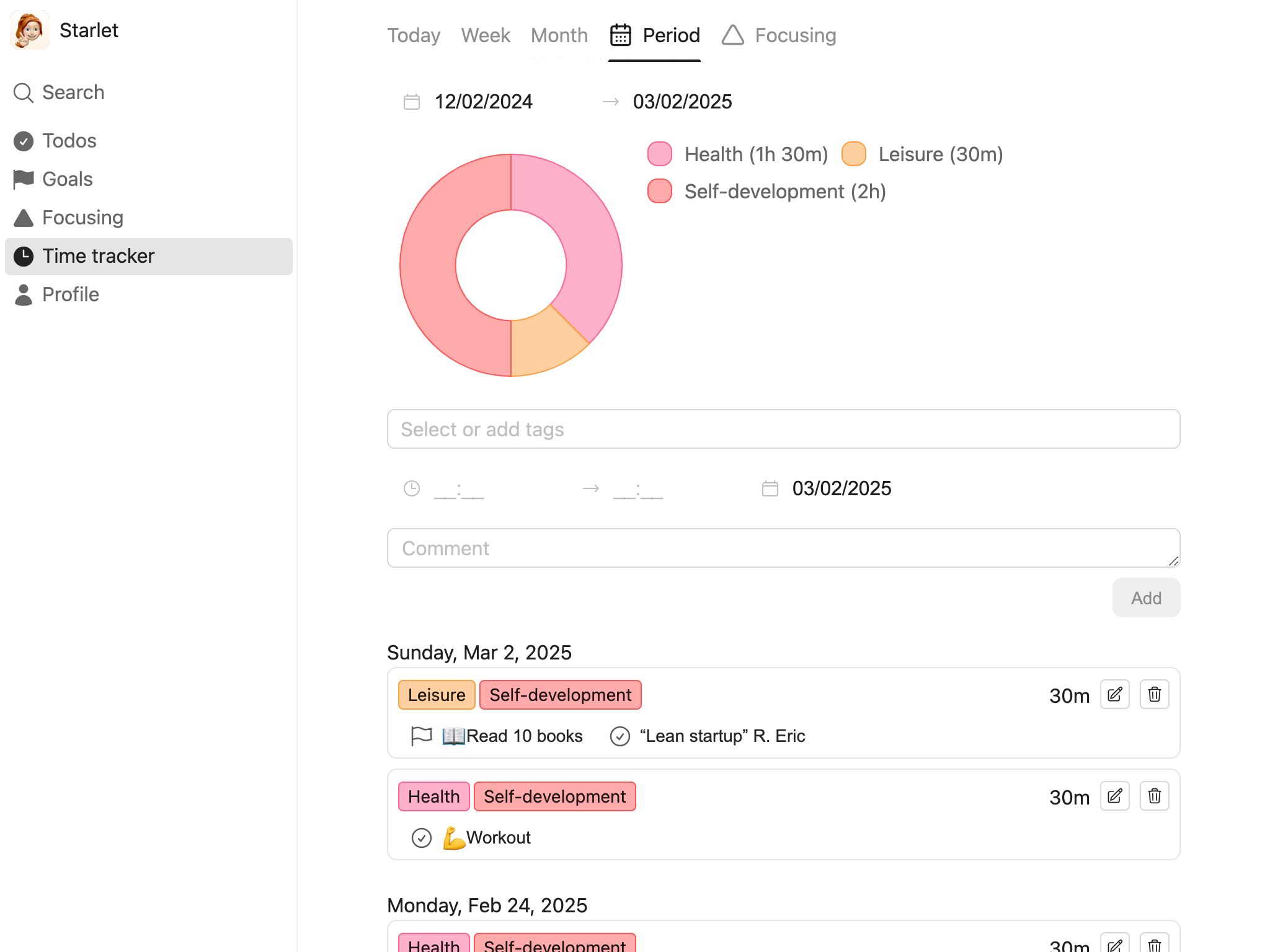Click into the Comment text field
Viewport: 1270px width, 952px height.
[x=783, y=548]
